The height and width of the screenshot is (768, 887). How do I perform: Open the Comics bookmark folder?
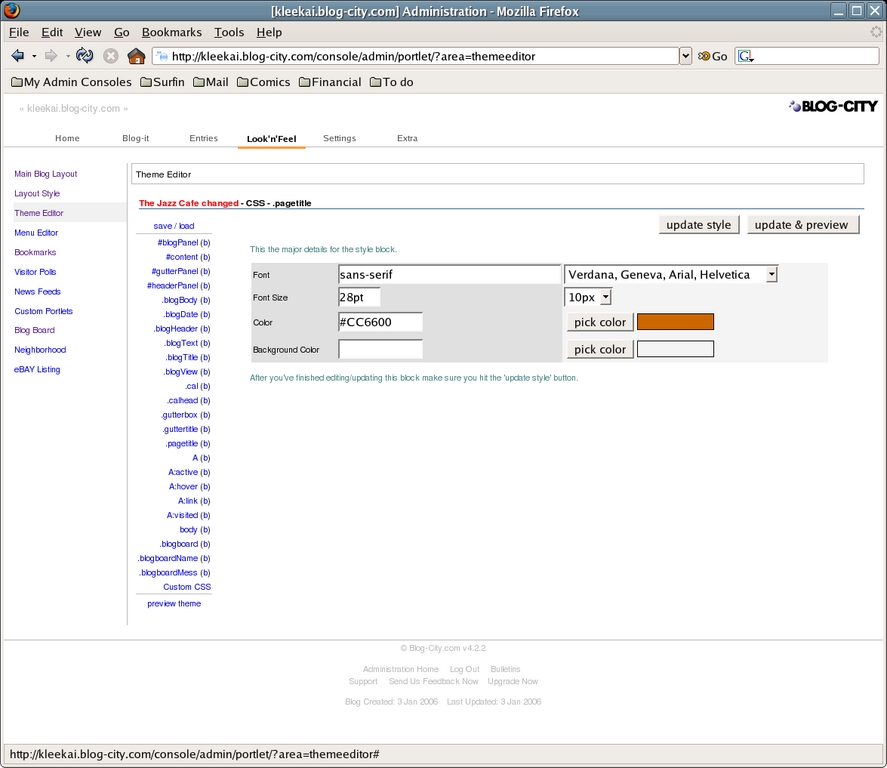coord(263,82)
